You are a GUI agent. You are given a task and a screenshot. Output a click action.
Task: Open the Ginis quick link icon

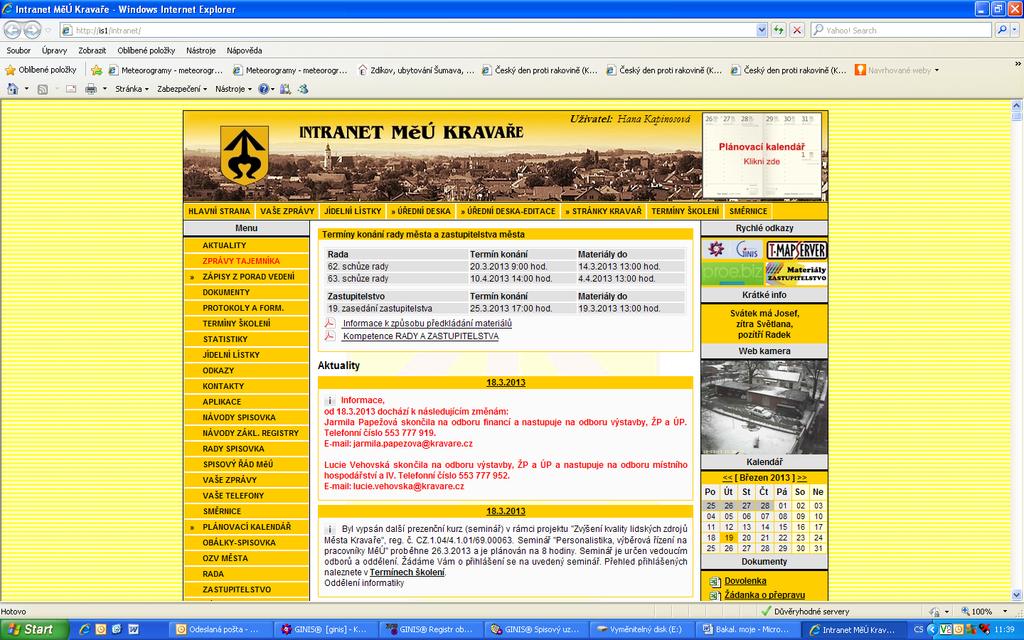[746, 249]
